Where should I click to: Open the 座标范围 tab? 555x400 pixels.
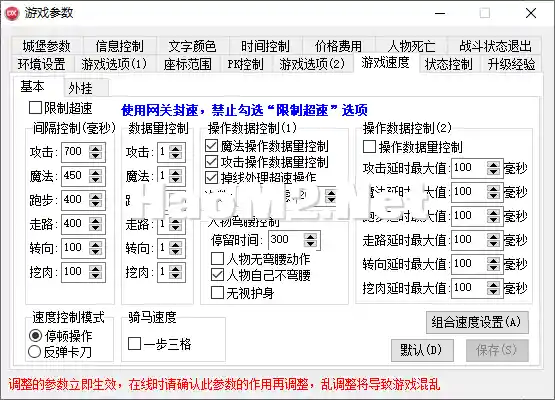[188, 64]
